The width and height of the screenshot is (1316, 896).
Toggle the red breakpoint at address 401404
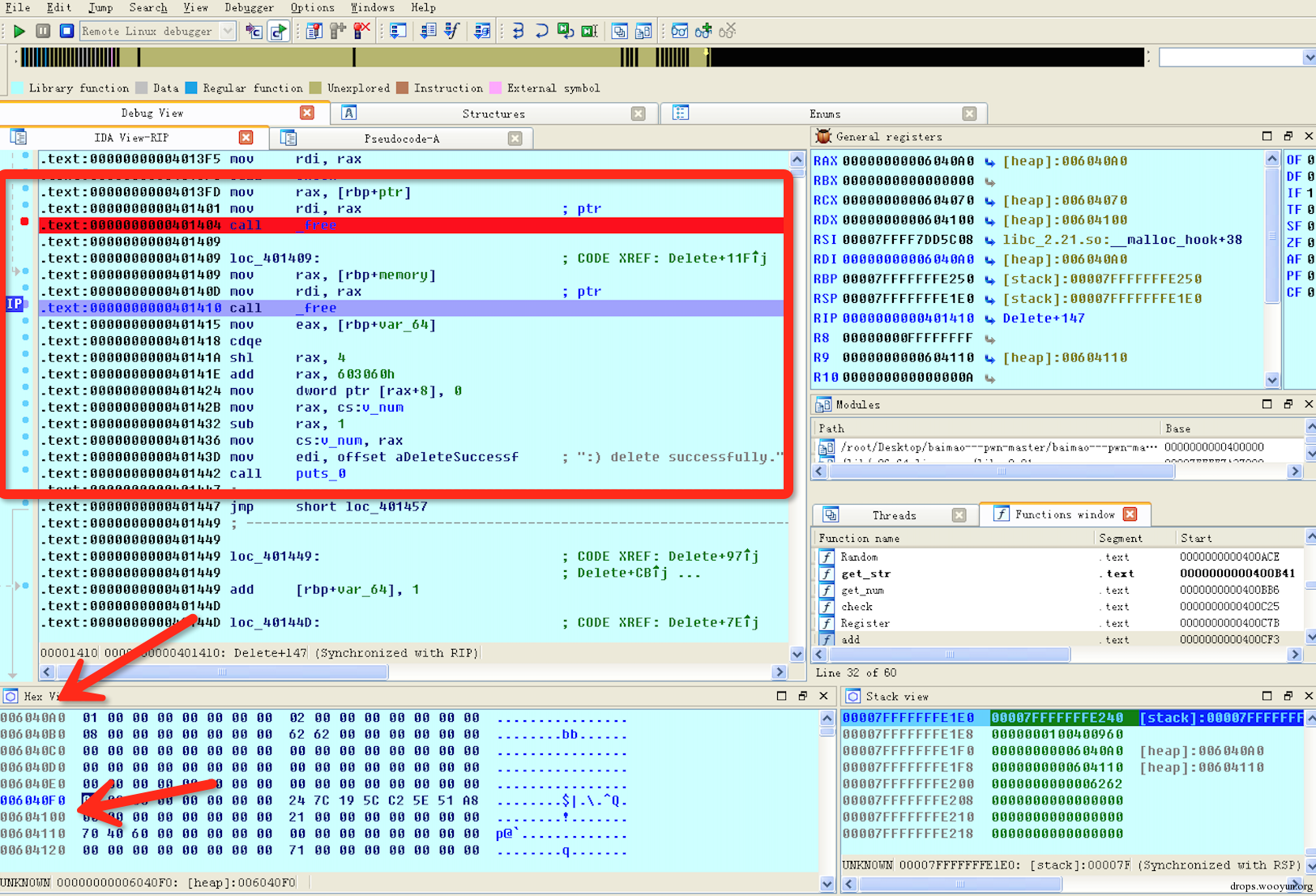tap(24, 221)
